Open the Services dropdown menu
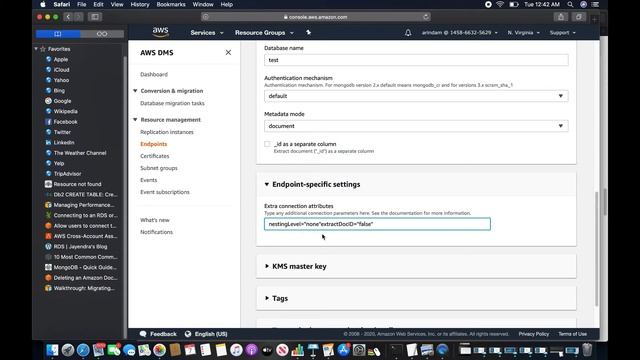The width and height of the screenshot is (640, 360). (207, 33)
